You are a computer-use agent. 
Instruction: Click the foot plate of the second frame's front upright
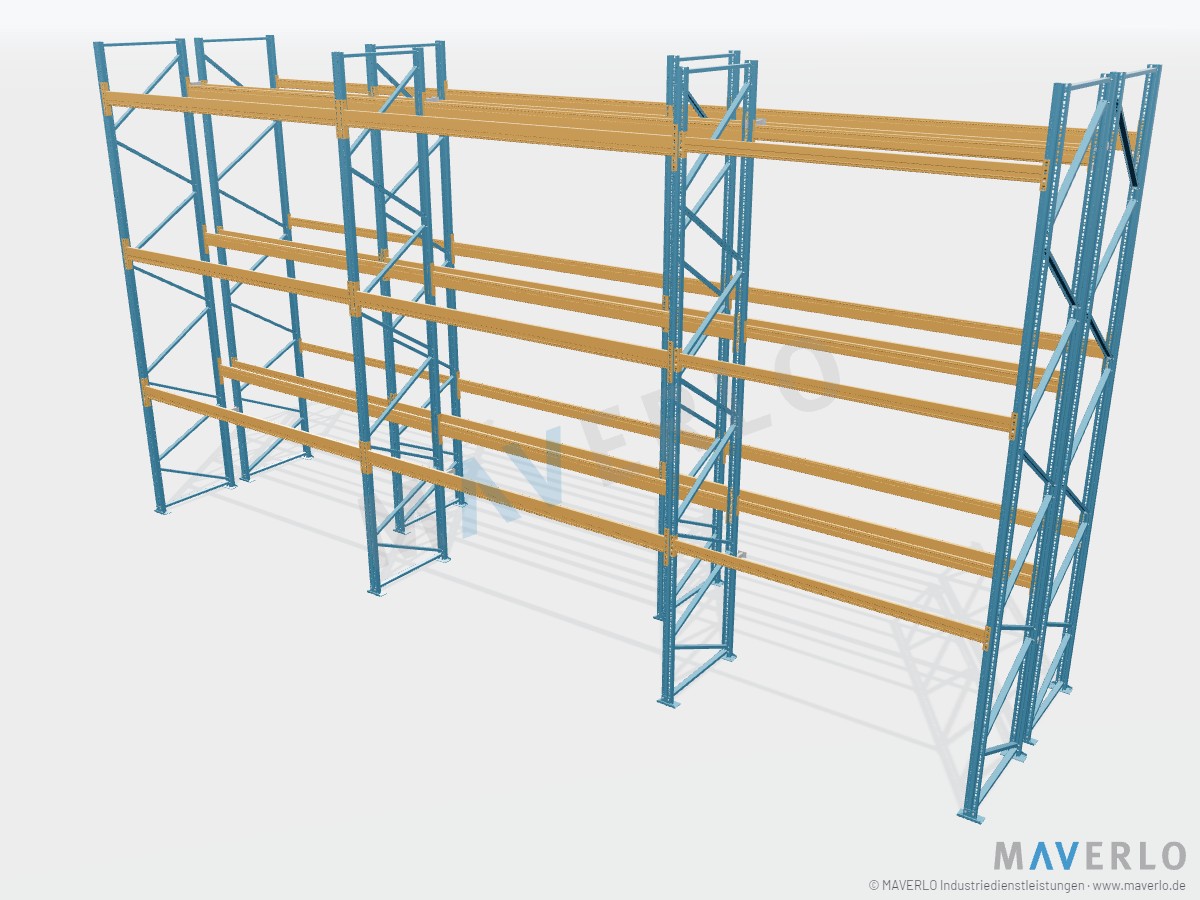(378, 590)
